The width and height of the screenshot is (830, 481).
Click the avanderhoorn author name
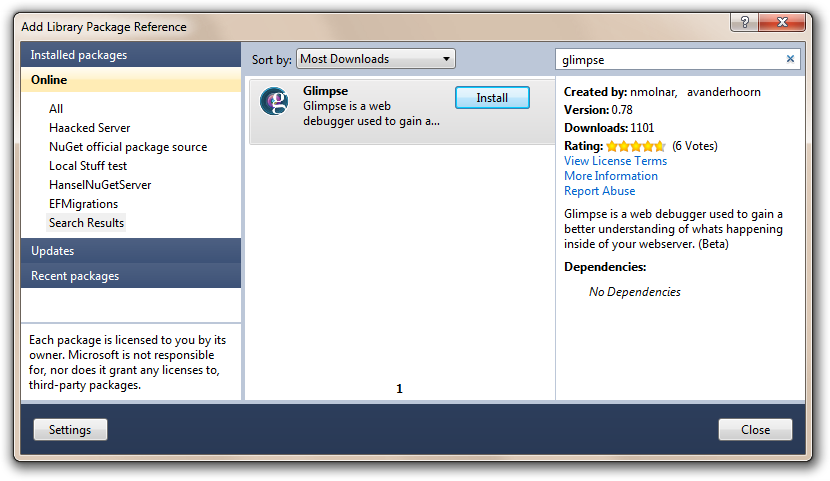[724, 92]
